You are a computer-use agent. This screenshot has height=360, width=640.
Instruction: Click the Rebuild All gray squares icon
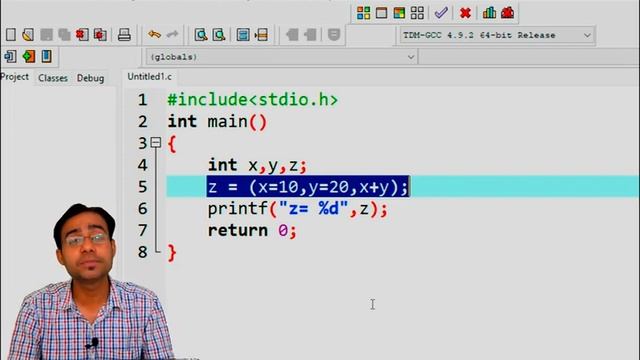[x=417, y=13]
